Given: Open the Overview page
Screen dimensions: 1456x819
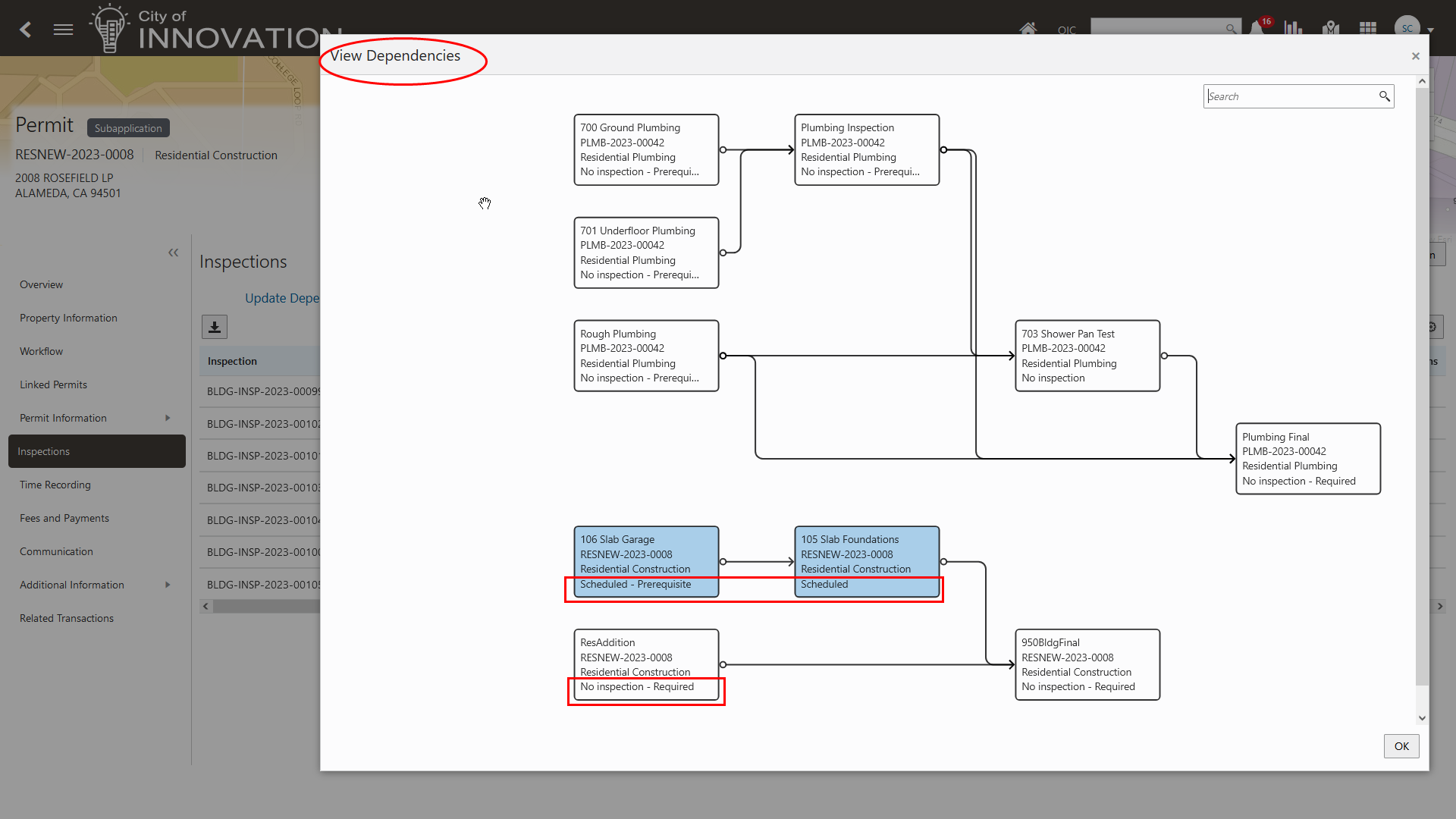Looking at the screenshot, I should point(41,284).
